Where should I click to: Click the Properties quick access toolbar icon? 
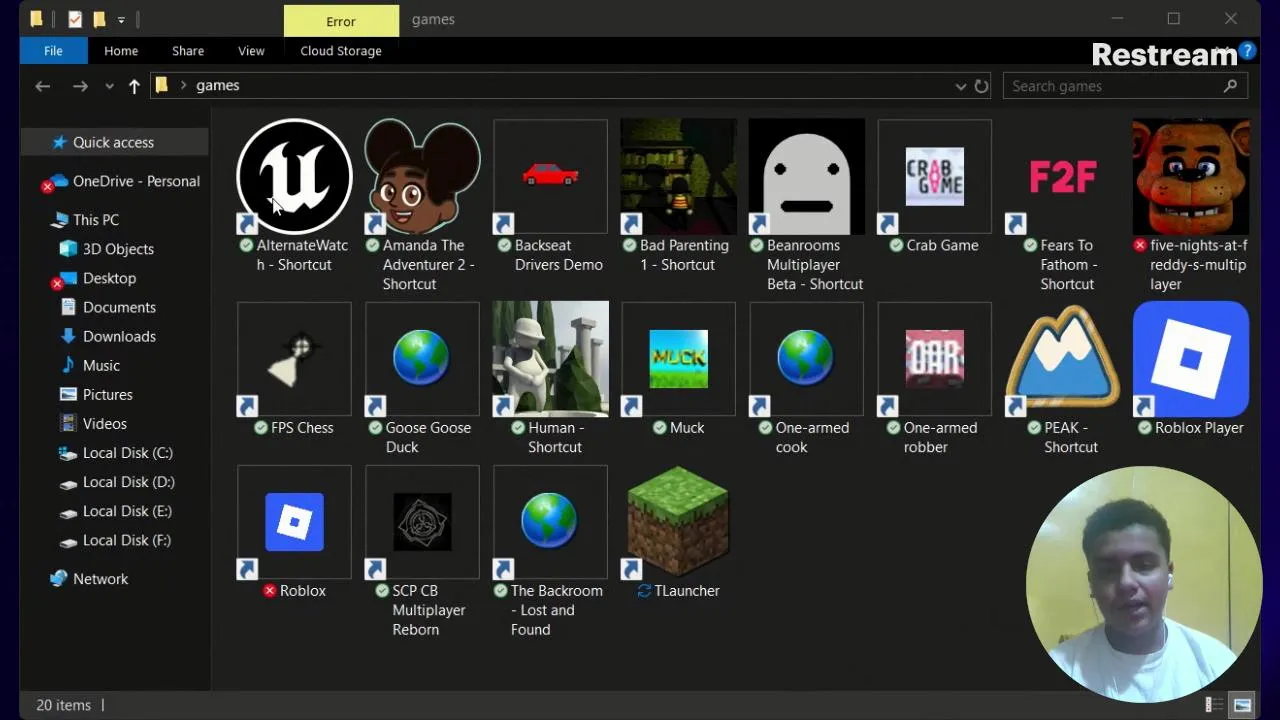pos(74,19)
